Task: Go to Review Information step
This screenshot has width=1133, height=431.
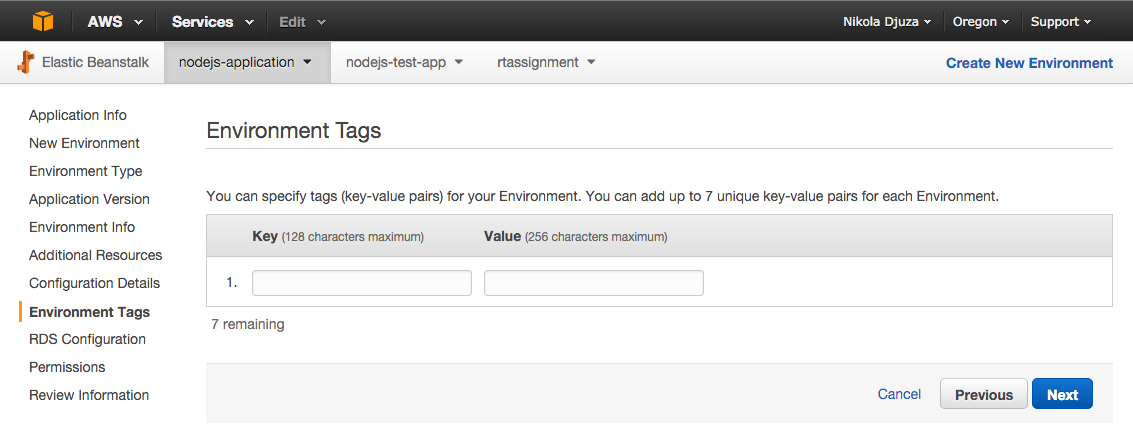Action: click(x=89, y=396)
